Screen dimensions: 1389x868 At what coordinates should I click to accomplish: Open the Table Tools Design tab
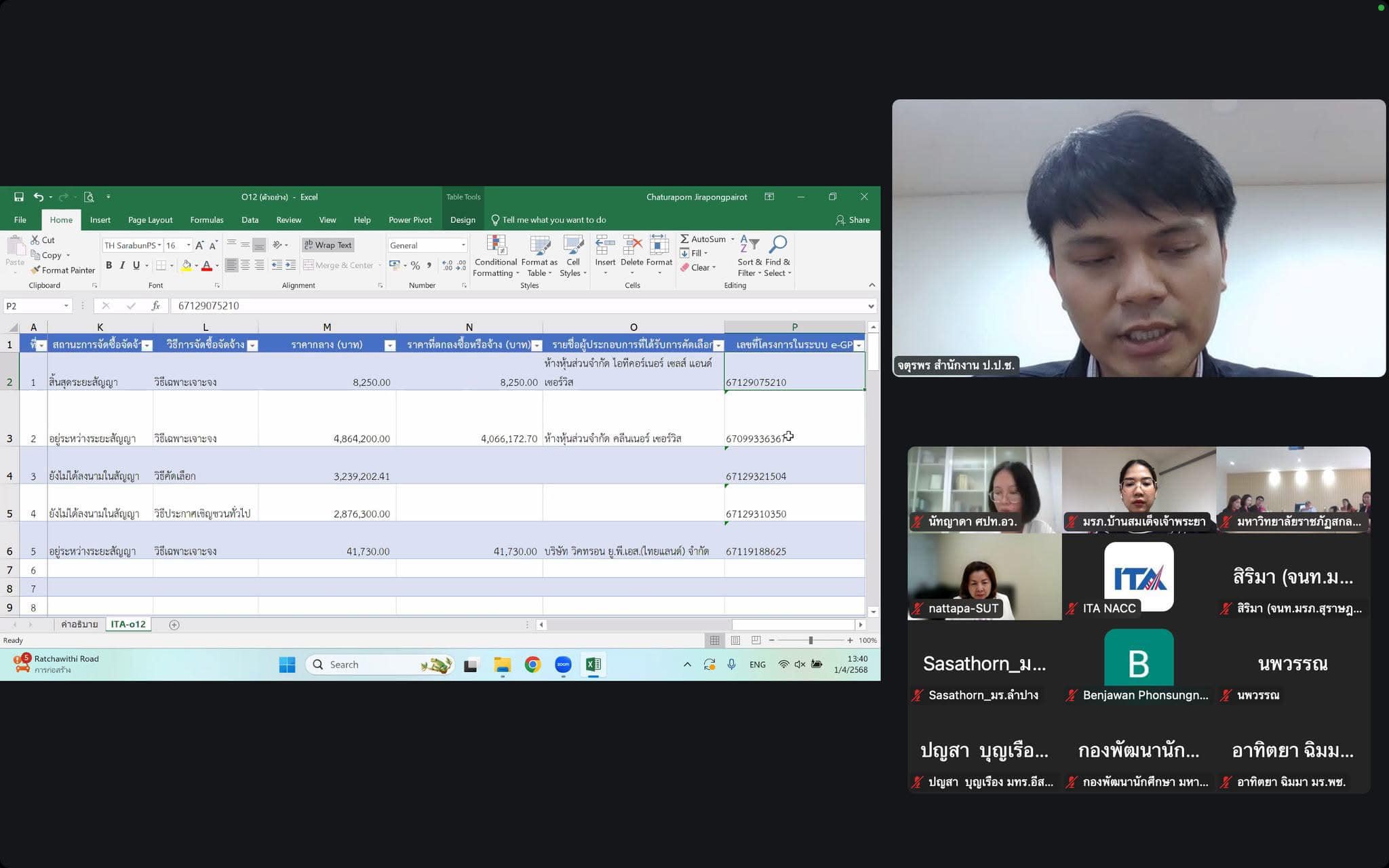point(463,220)
